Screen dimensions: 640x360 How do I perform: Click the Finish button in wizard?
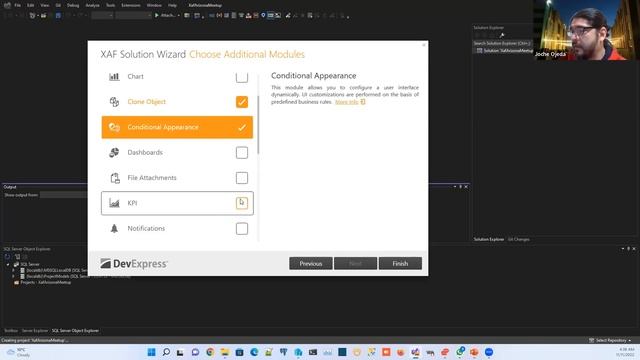coord(400,263)
